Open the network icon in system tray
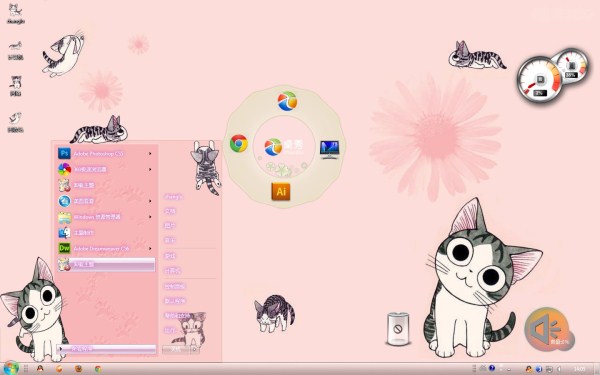Screen dimensions: 600x375 549,369
